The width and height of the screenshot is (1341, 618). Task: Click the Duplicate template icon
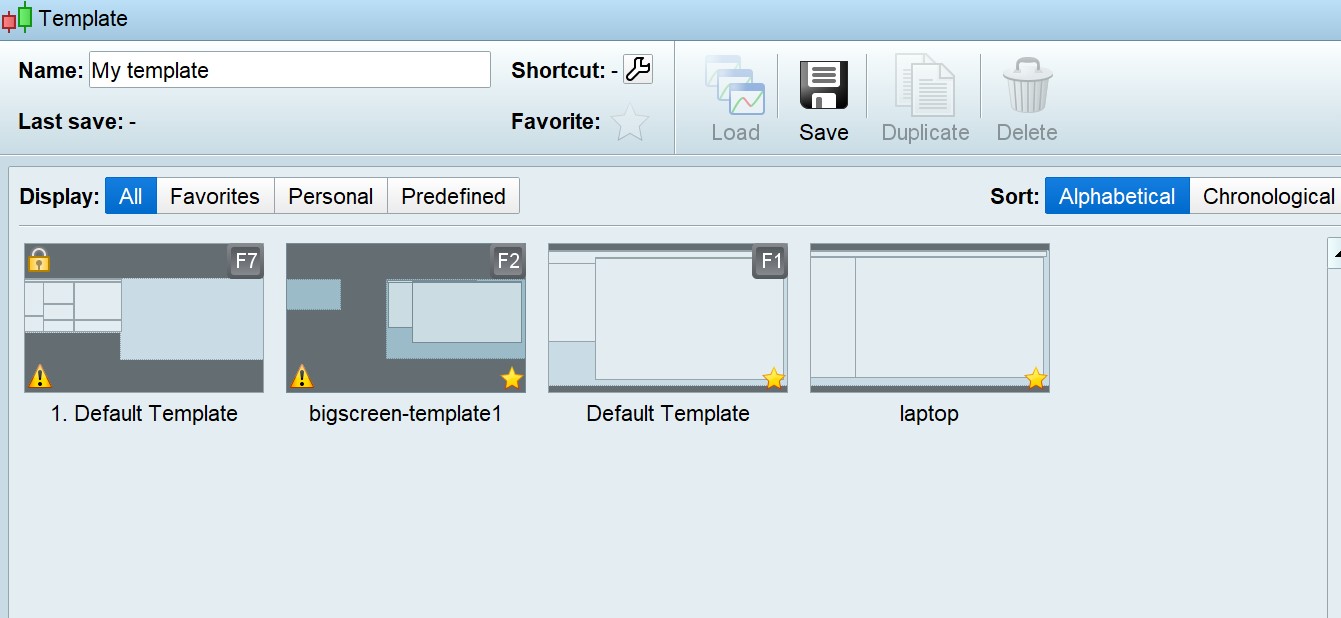(925, 86)
